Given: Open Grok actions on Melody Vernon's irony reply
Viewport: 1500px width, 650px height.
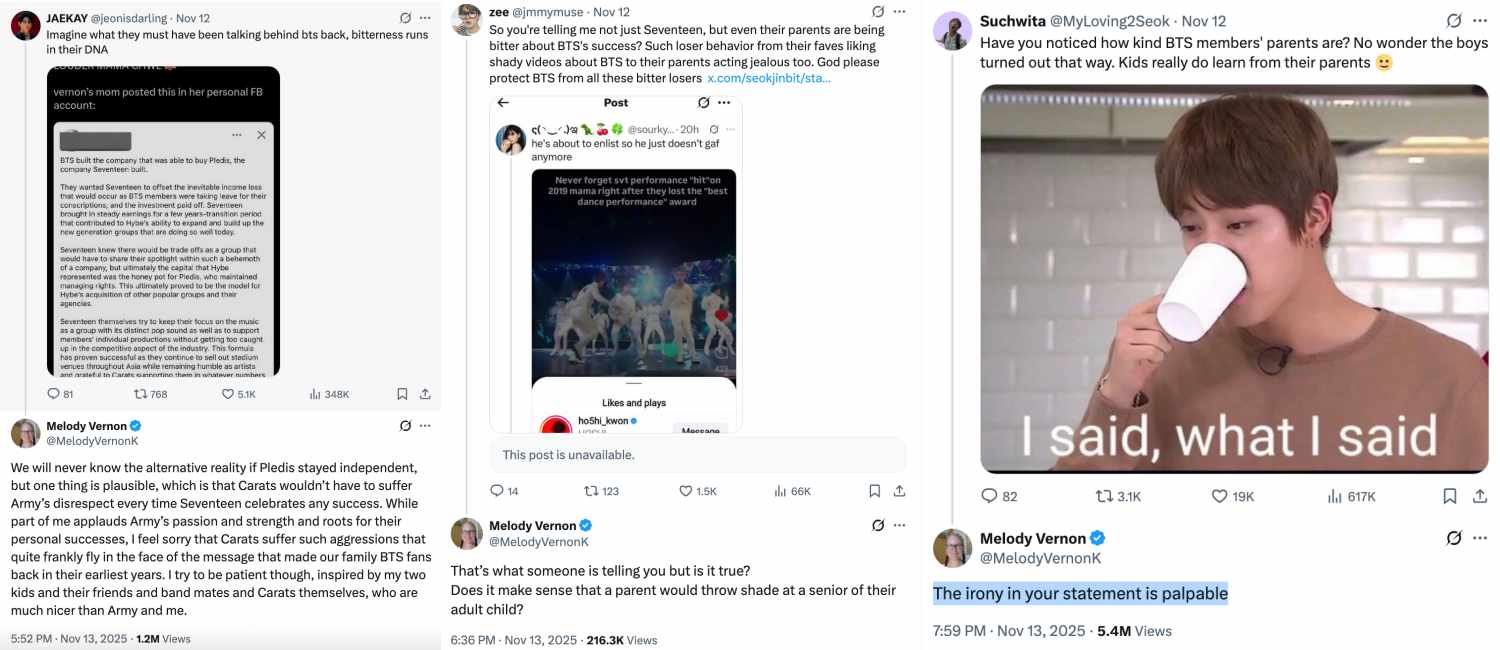Looking at the screenshot, I should pos(1452,537).
